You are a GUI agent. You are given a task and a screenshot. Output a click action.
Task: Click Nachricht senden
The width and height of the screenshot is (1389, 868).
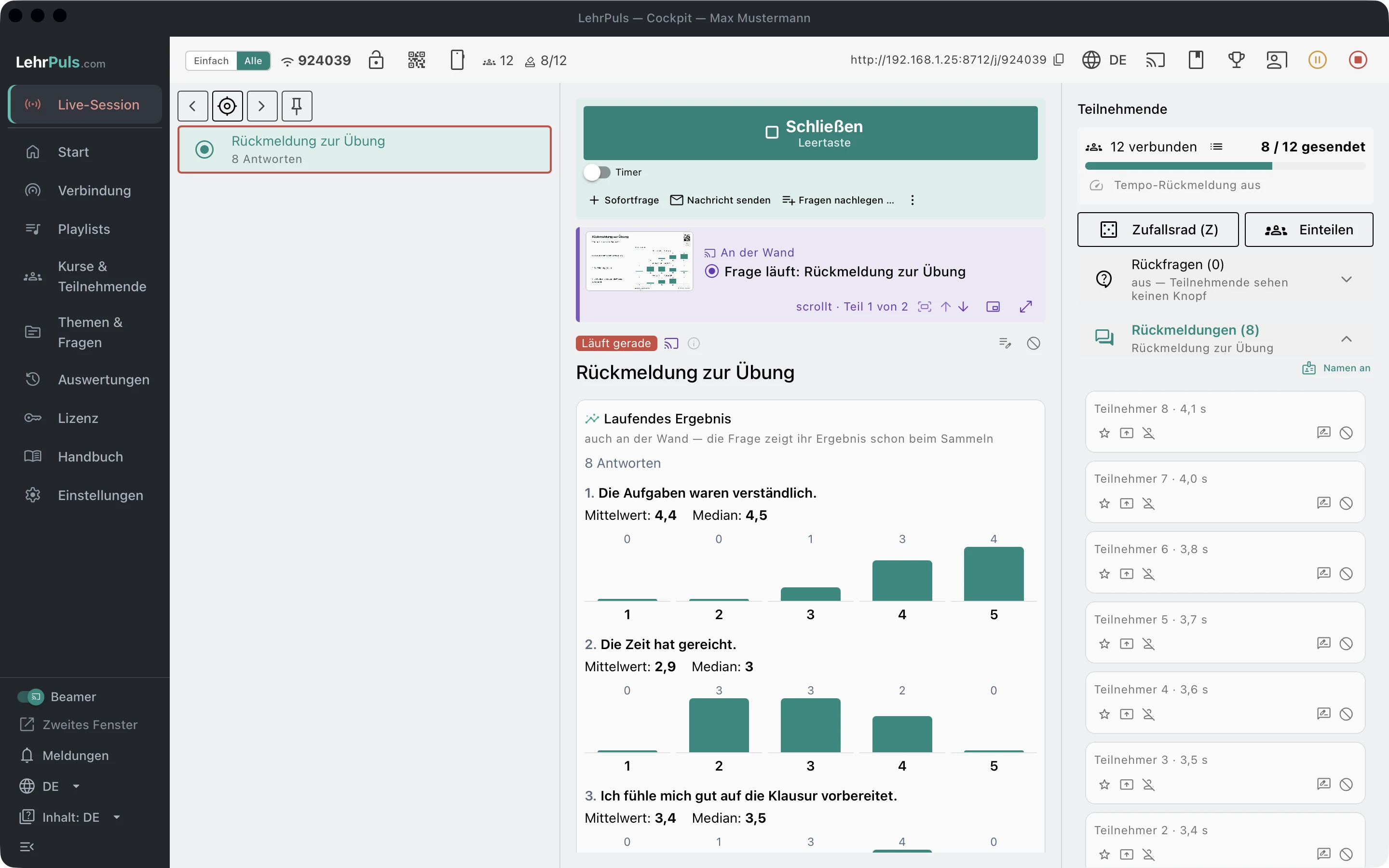721,200
